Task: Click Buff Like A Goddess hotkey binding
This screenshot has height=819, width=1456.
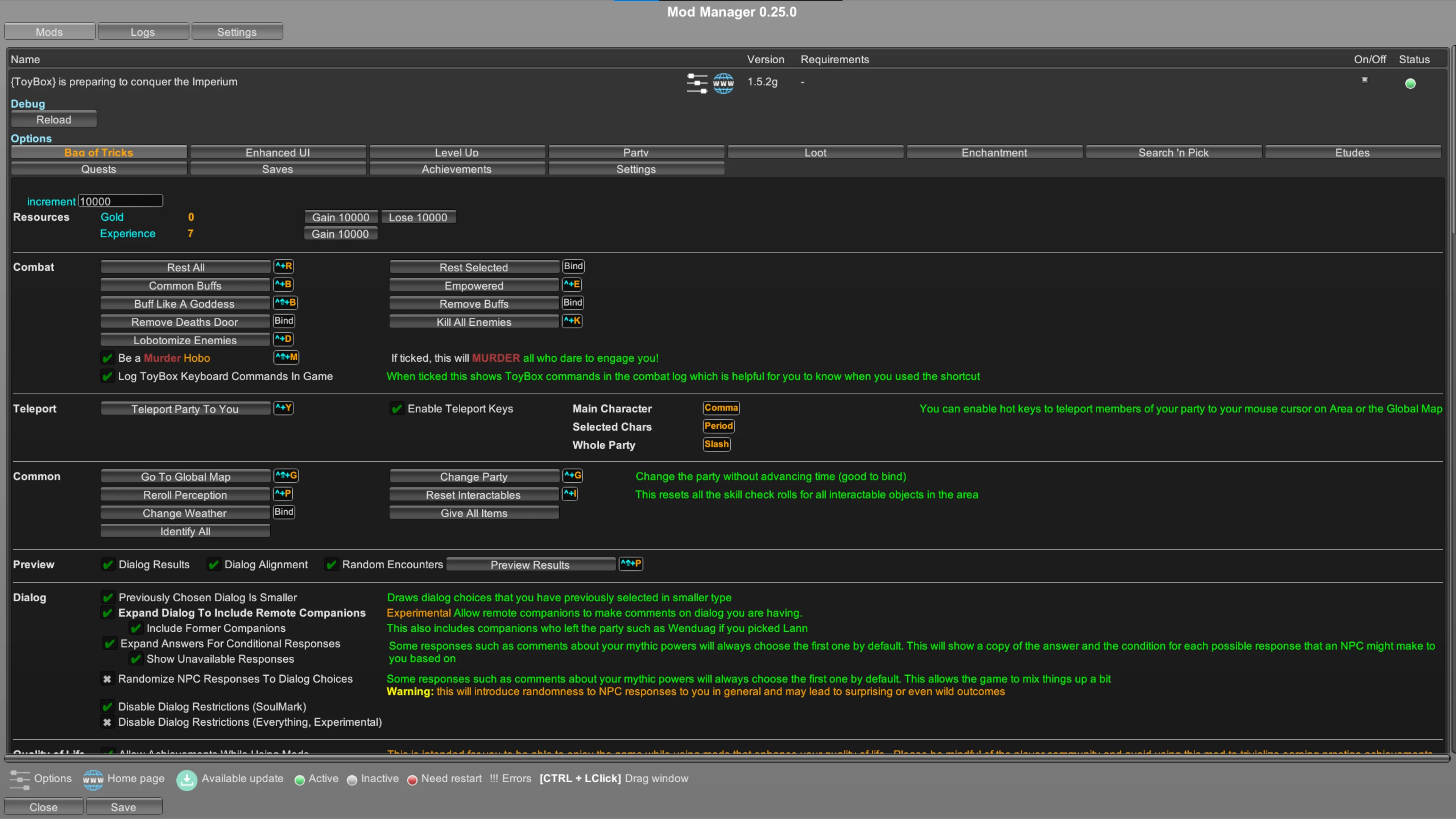Action: 286,303
